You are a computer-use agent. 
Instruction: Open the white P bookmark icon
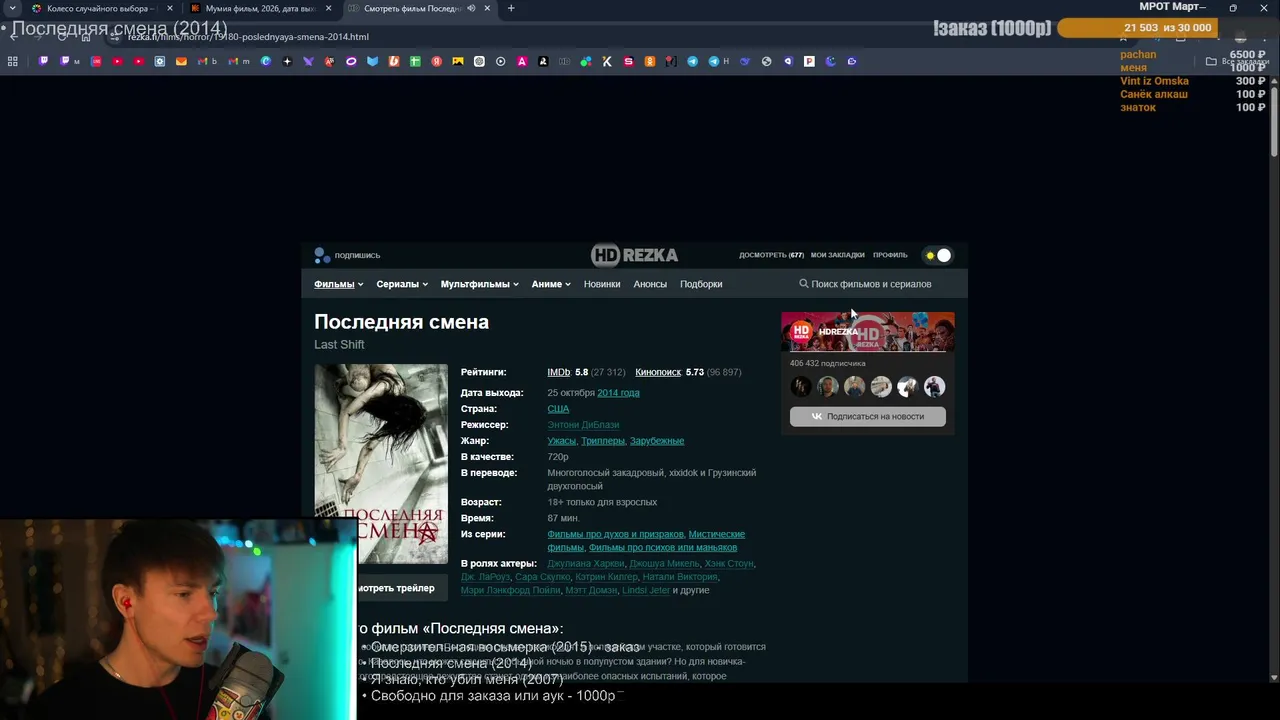tap(809, 61)
